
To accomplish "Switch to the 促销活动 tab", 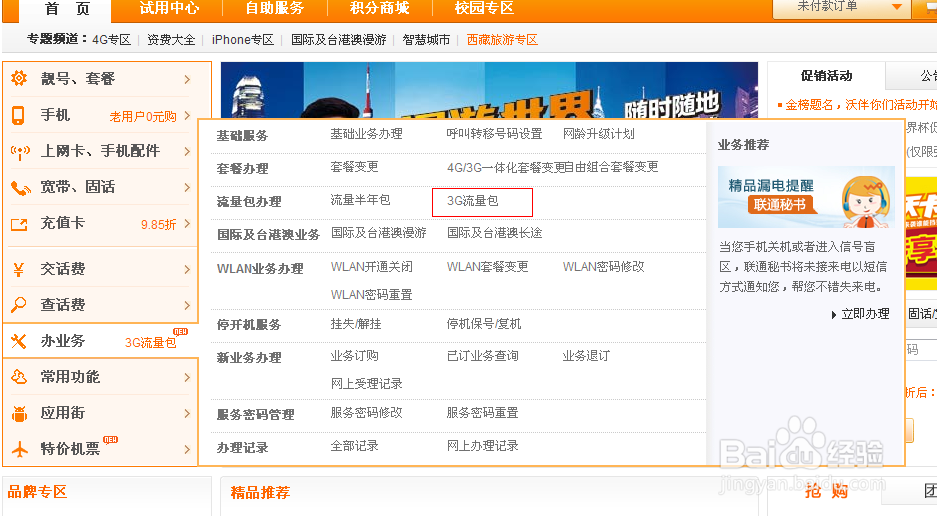I will pyautogui.click(x=826, y=76).
